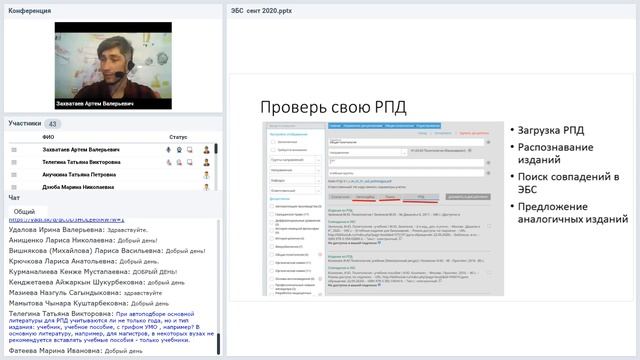This screenshot has width=640, height=360.
Task: Click chat message from Крючкова Лариса Анатольевна
Action: [84, 261]
